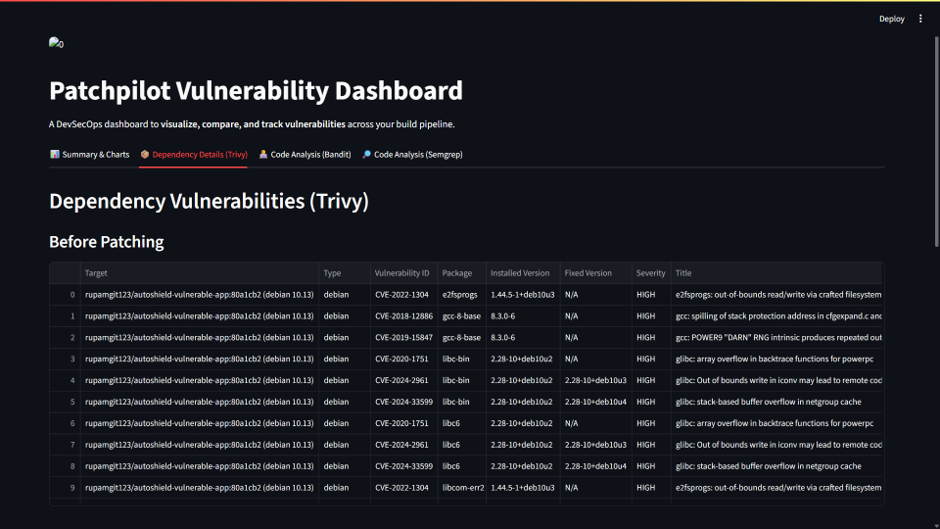Open the Deploy button
Screen dimensions: 940x529
(891, 19)
